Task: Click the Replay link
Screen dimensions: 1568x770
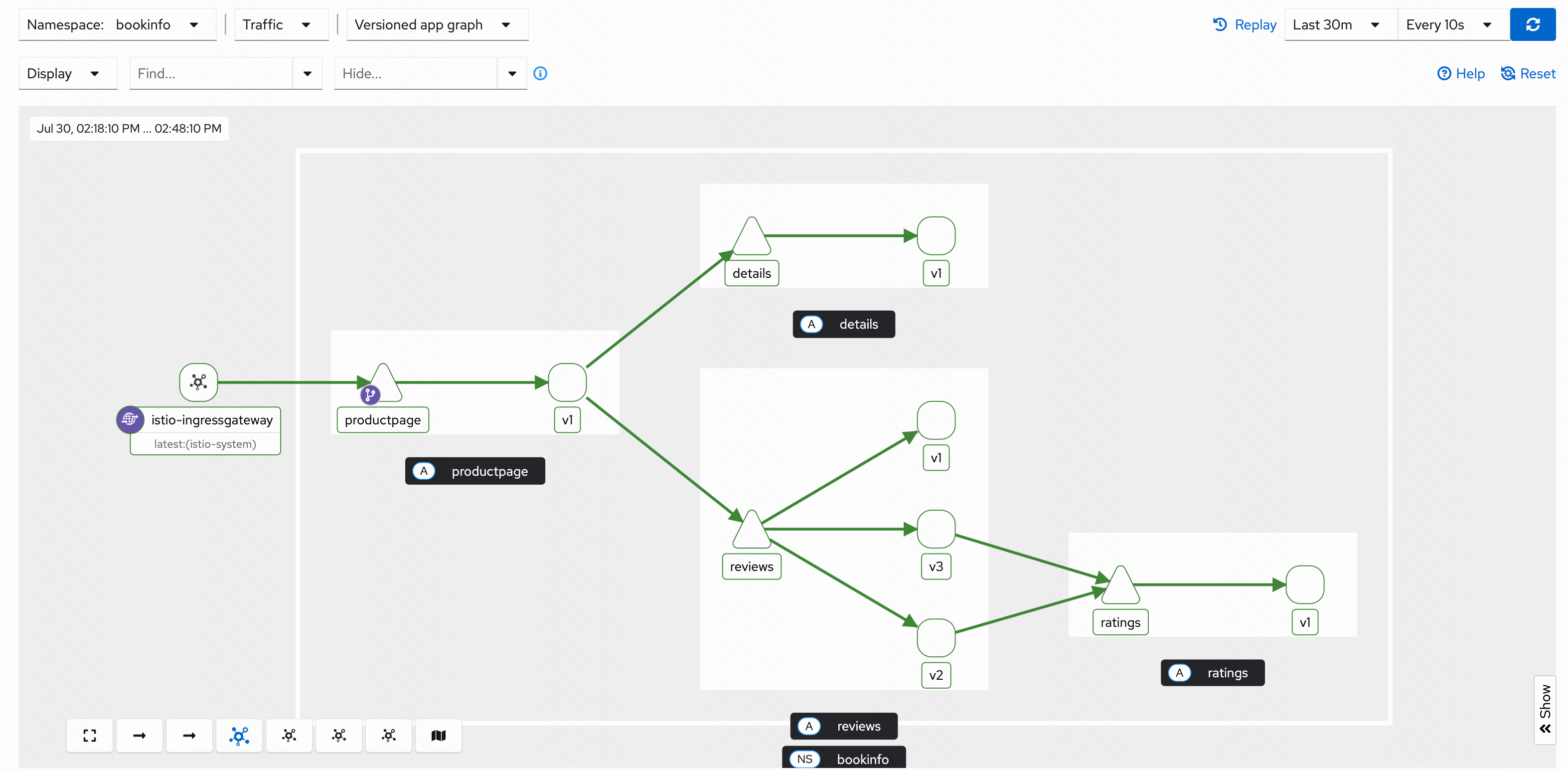Action: pos(1244,25)
